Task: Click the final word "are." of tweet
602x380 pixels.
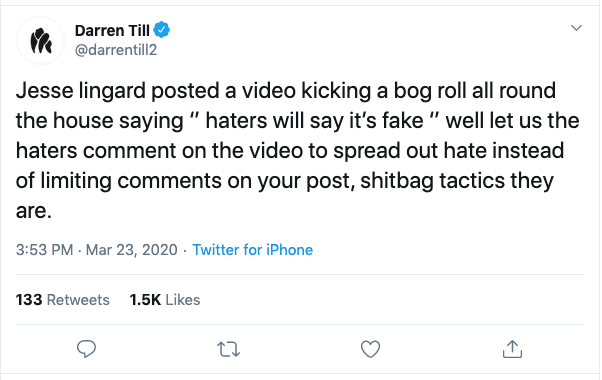Action: pyautogui.click(x=34, y=211)
